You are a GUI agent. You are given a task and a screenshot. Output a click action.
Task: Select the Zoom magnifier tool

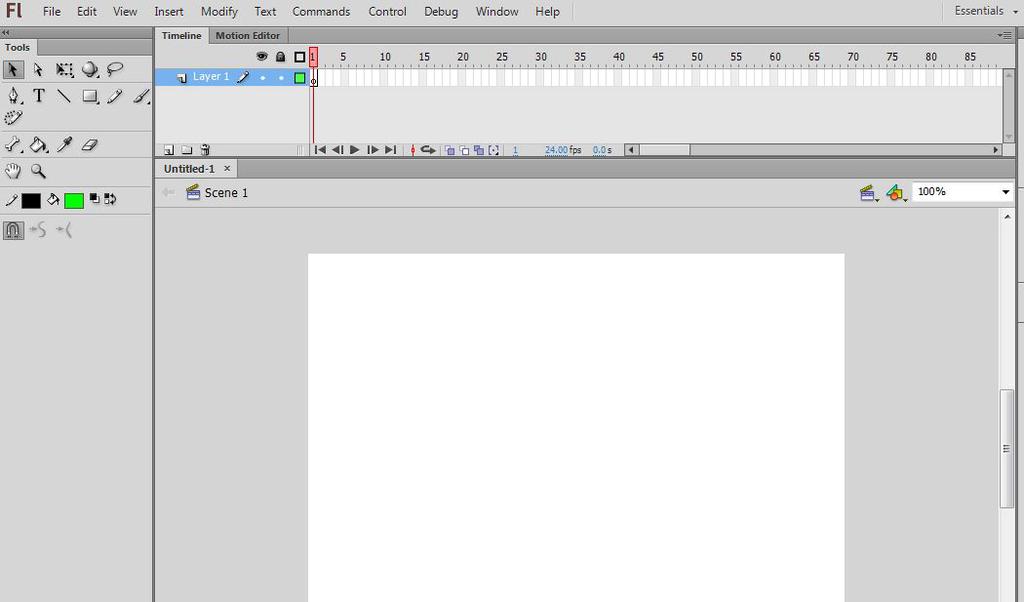point(39,171)
